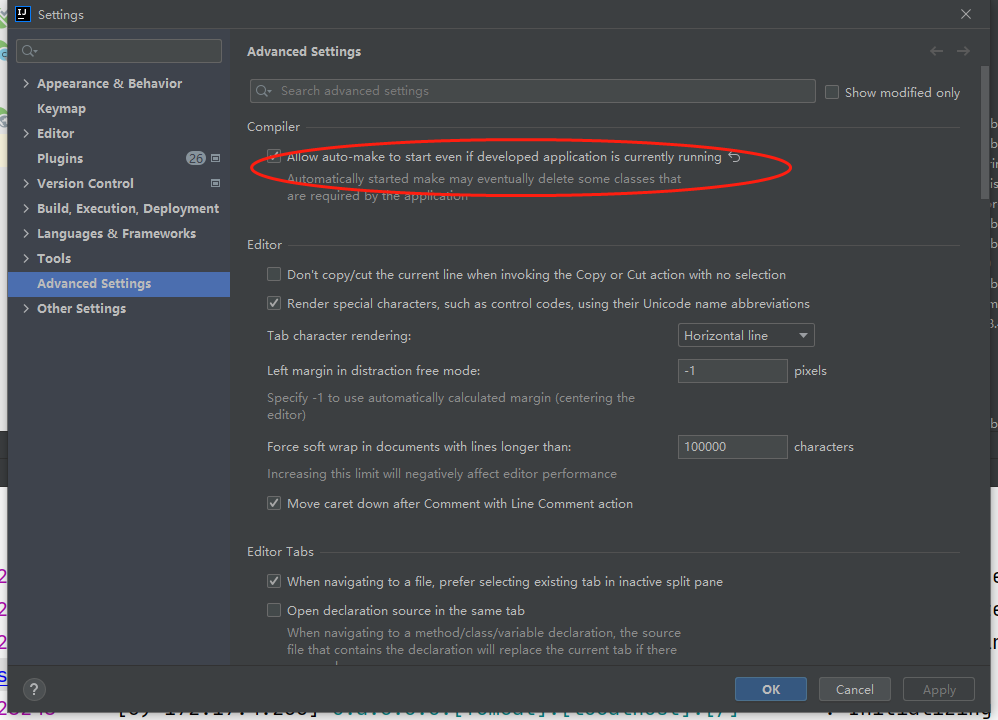Click the help question mark icon
Viewport: 998px width, 720px height.
pos(34,689)
